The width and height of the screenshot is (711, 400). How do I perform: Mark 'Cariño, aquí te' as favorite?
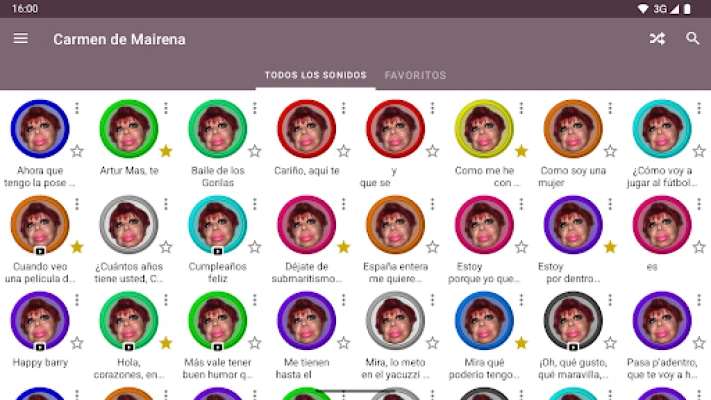[344, 151]
